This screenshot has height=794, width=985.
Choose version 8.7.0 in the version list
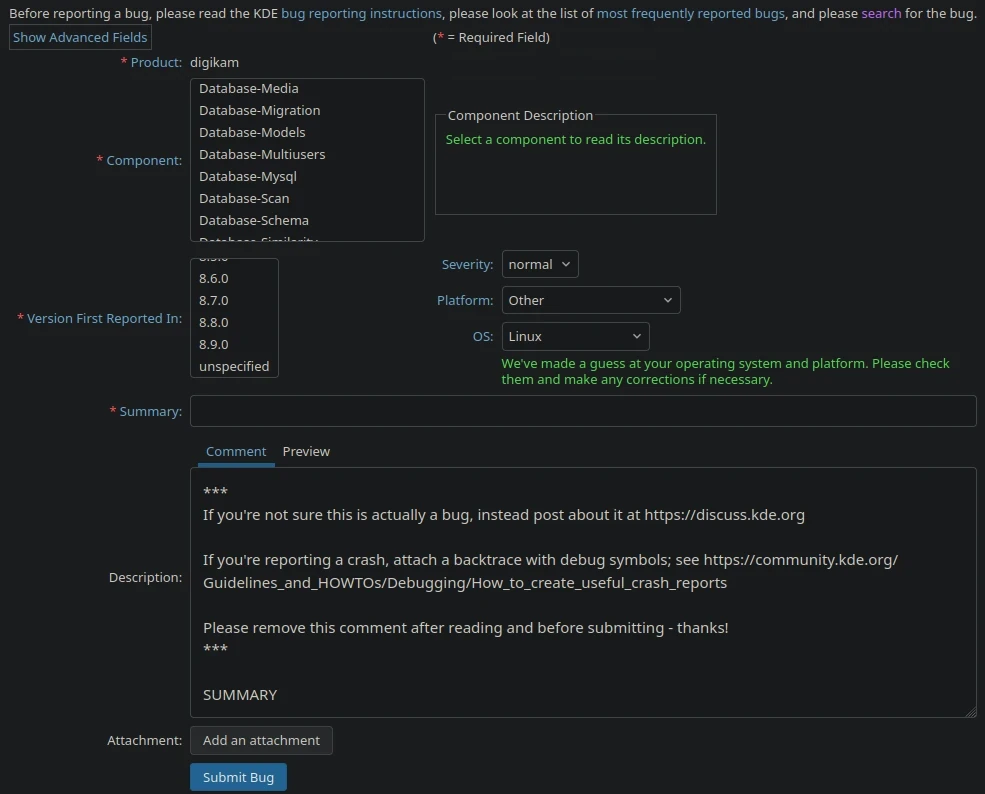(213, 300)
